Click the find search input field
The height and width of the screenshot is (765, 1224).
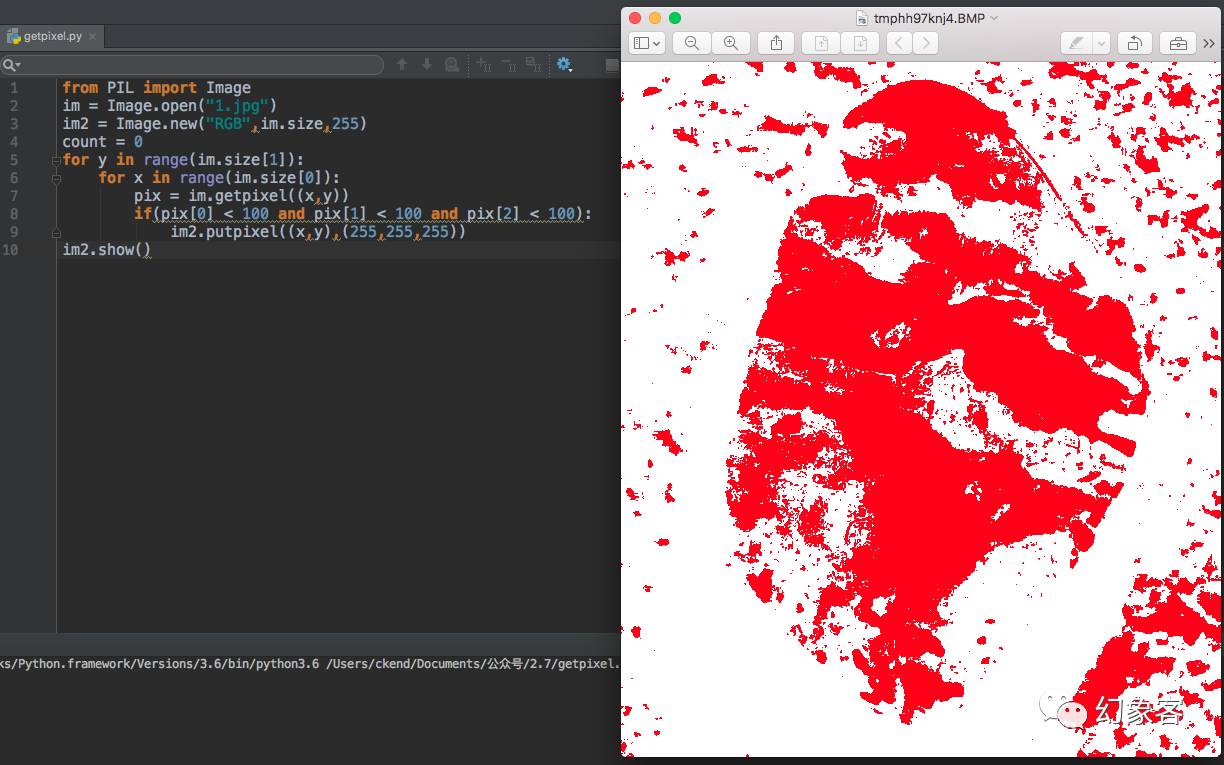tap(200, 65)
